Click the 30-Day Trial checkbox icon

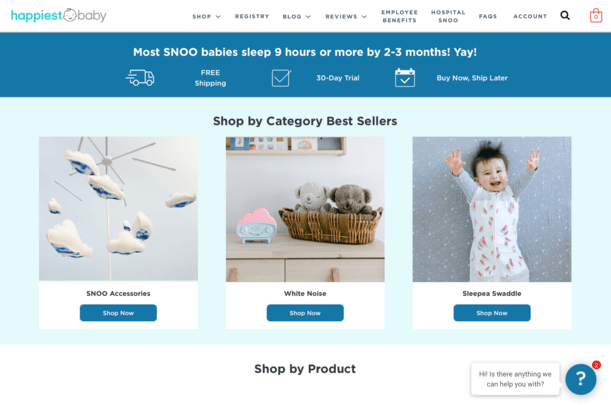pyautogui.click(x=281, y=78)
